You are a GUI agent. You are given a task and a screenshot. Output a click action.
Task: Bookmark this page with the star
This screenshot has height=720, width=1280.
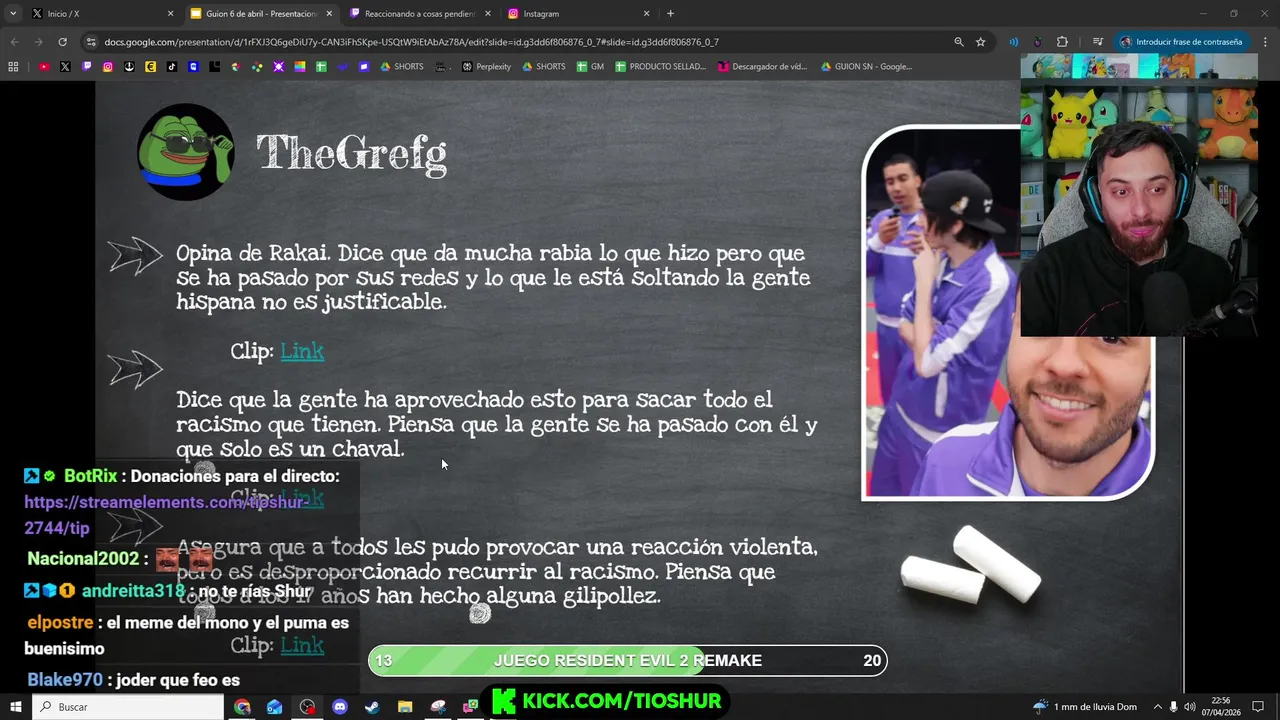tap(981, 42)
